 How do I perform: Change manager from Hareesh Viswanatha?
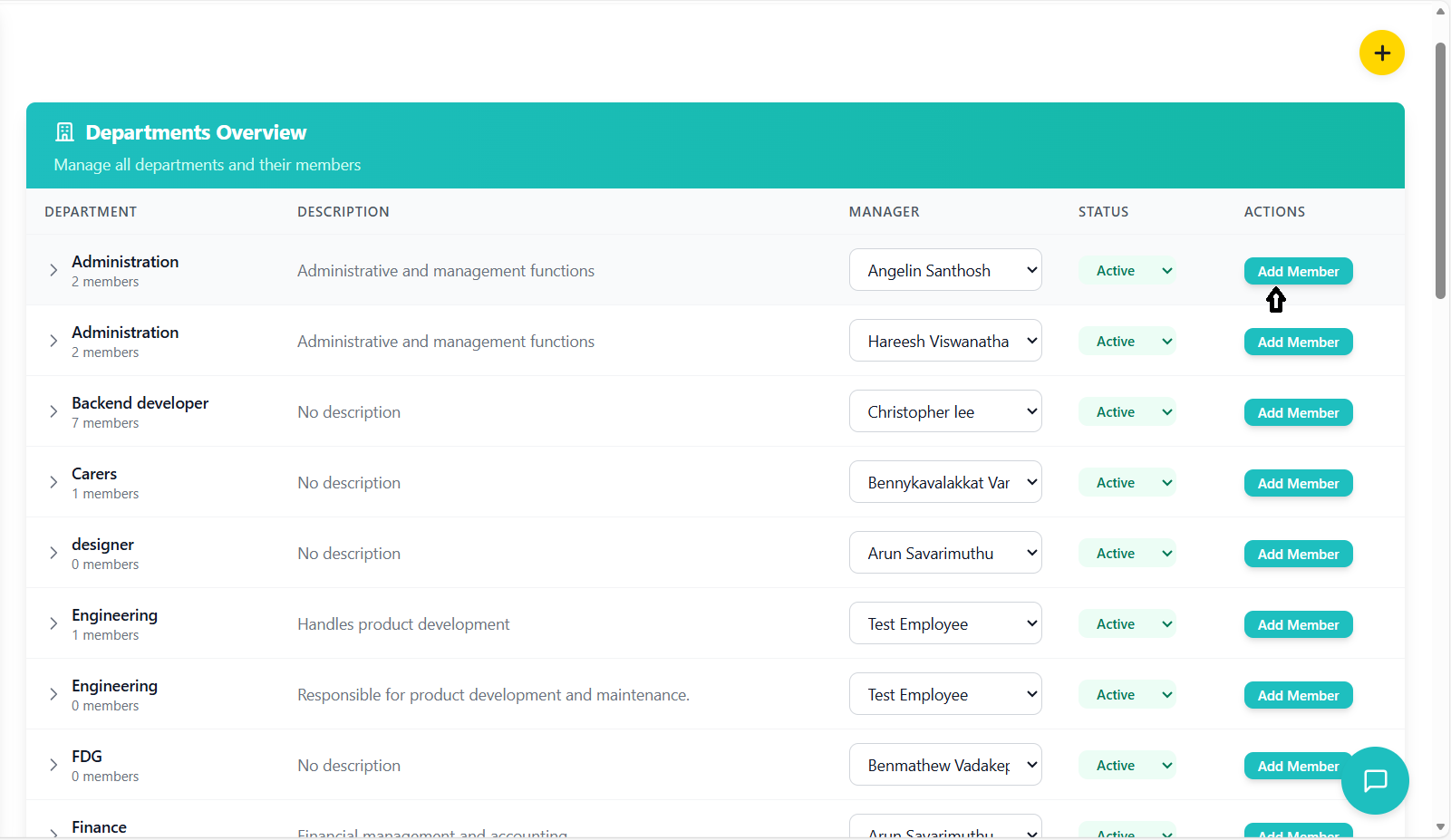pos(944,341)
